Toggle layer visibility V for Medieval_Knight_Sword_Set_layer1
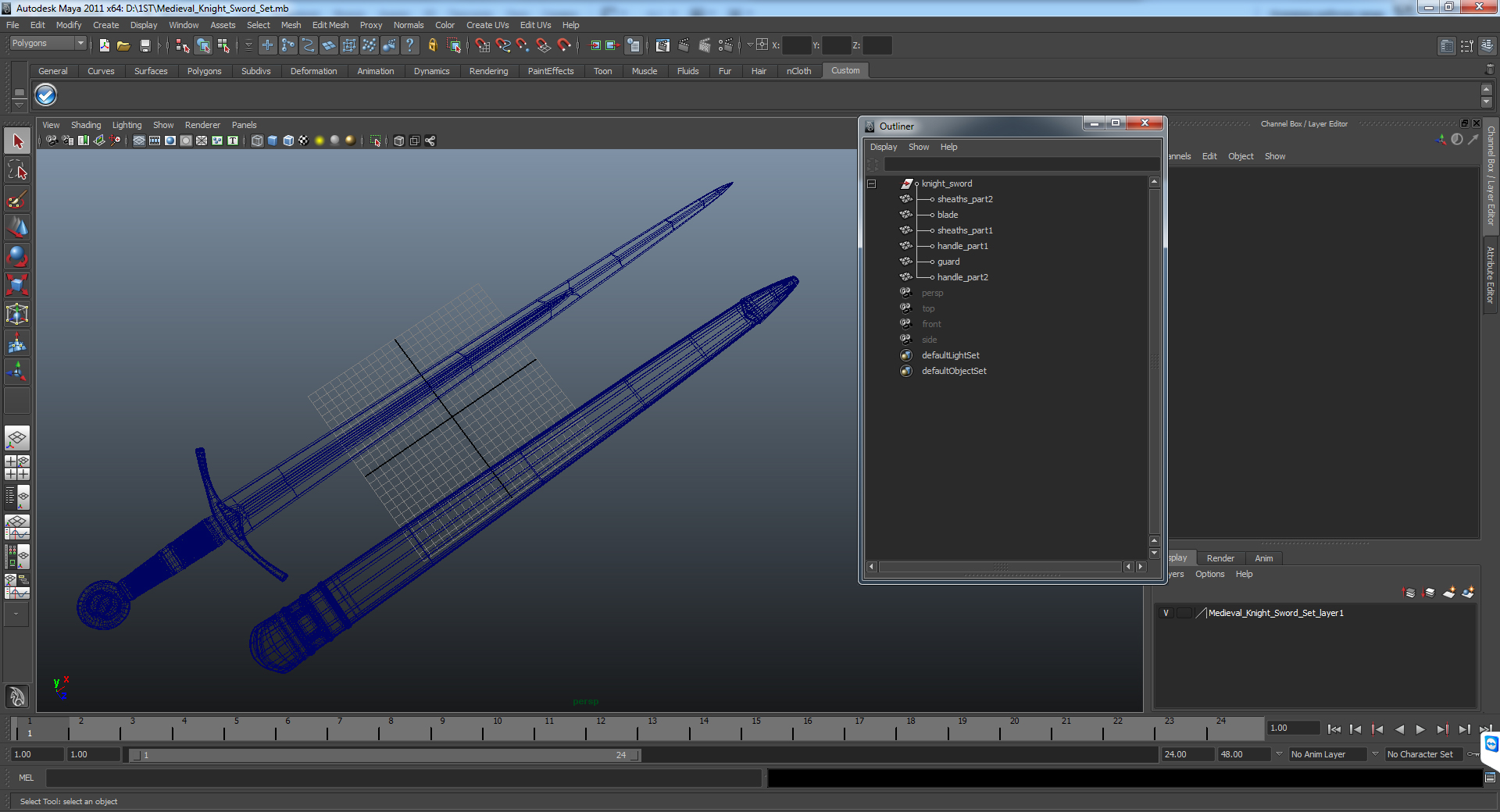This screenshot has width=1500, height=812. [x=1166, y=613]
